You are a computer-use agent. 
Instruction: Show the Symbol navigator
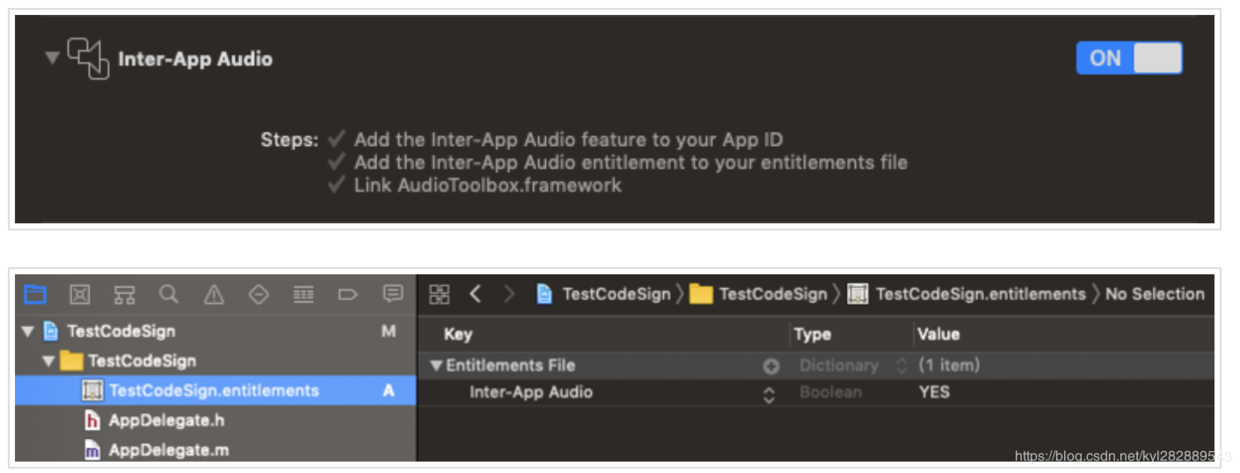(124, 294)
